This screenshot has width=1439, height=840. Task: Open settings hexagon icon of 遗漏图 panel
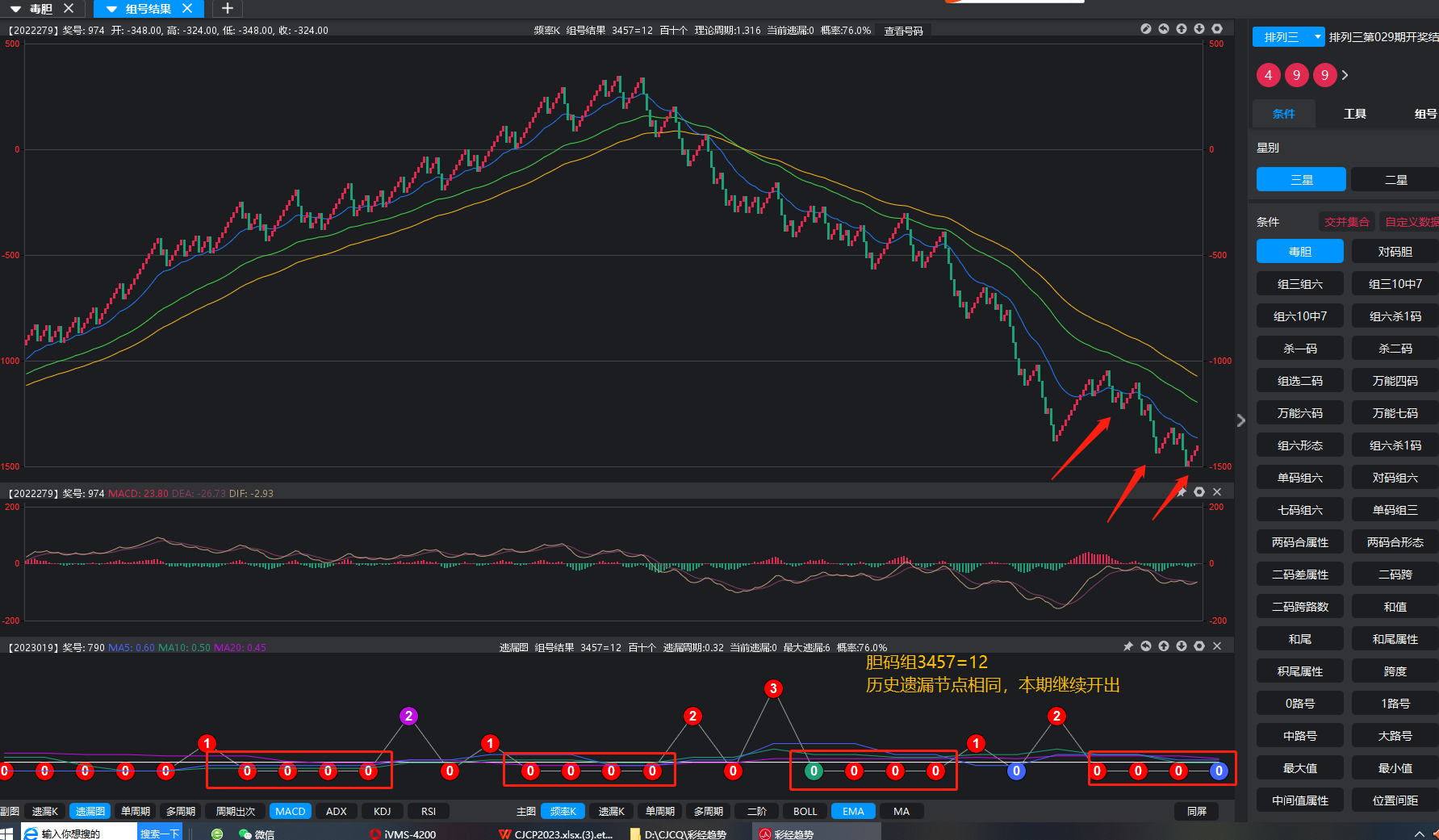[1199, 646]
